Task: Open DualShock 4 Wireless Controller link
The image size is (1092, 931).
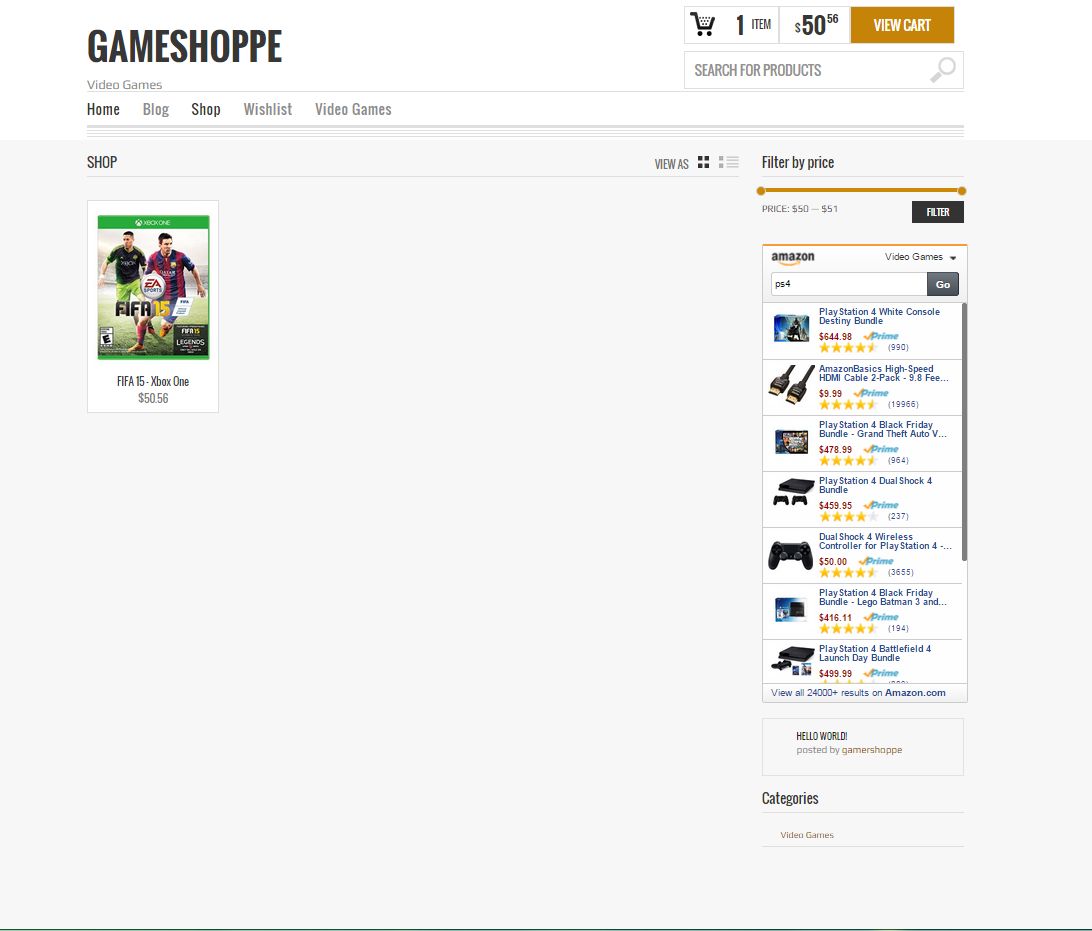Action: (x=885, y=541)
